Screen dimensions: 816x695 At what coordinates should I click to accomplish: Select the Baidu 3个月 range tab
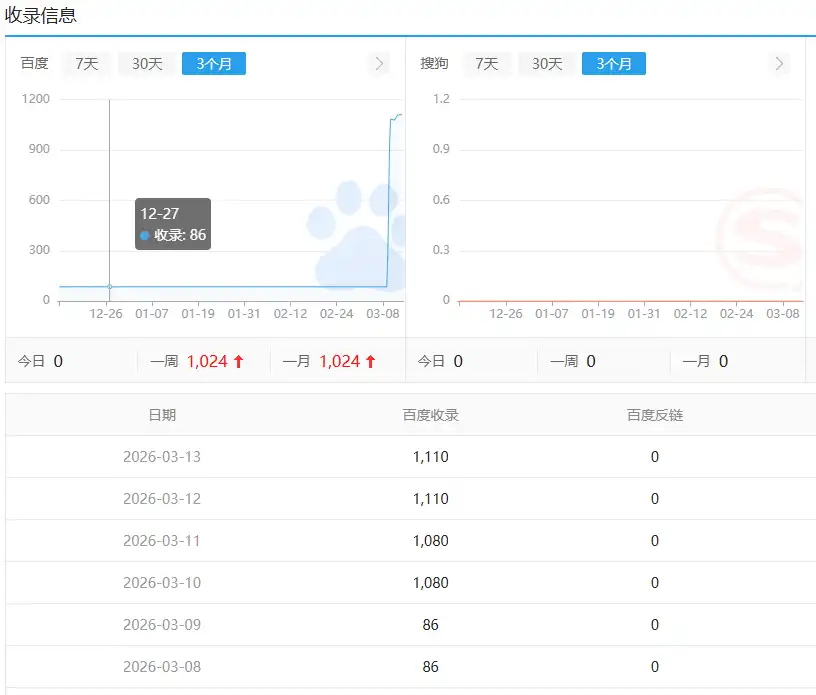(x=214, y=64)
